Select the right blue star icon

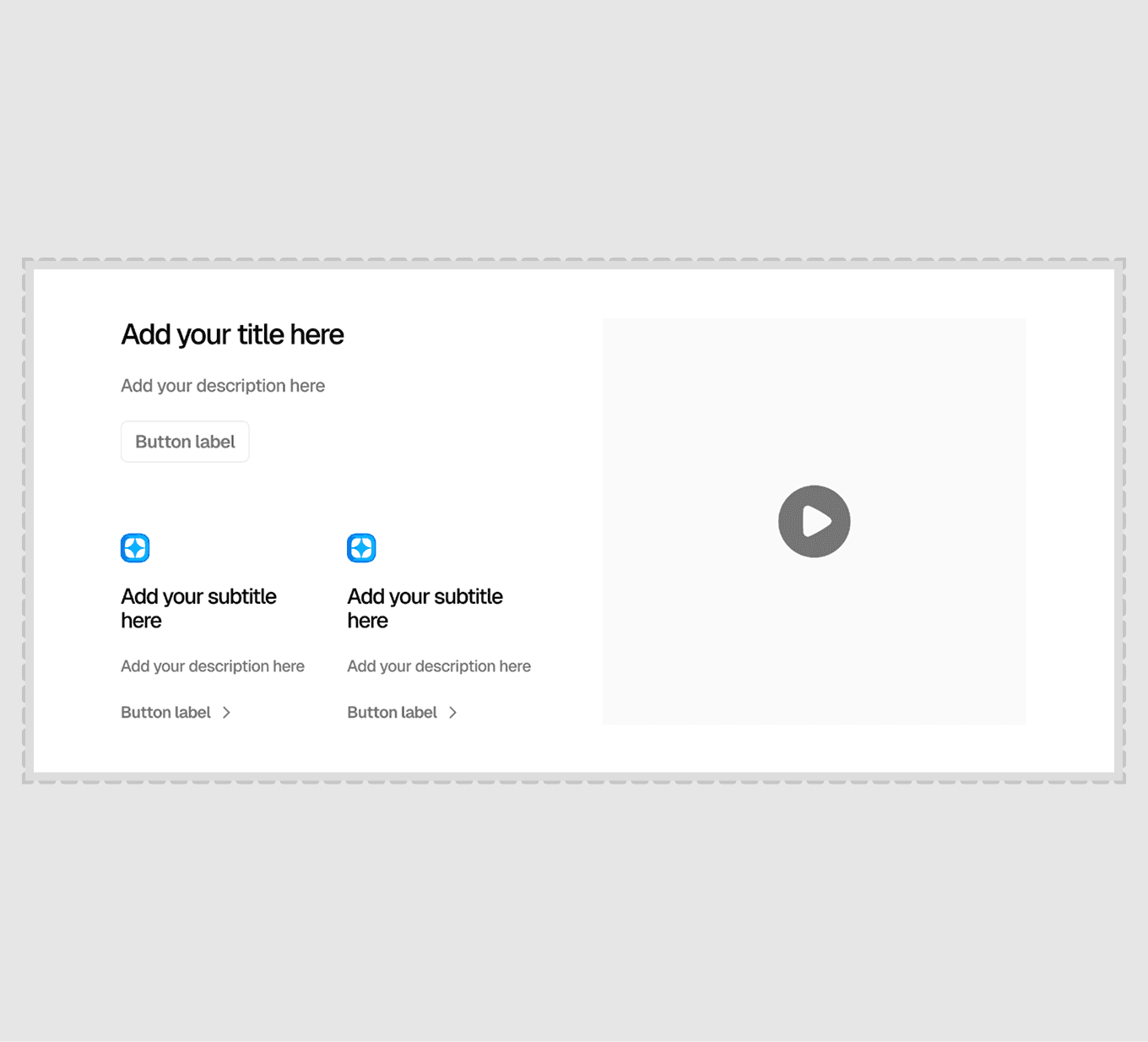point(361,548)
